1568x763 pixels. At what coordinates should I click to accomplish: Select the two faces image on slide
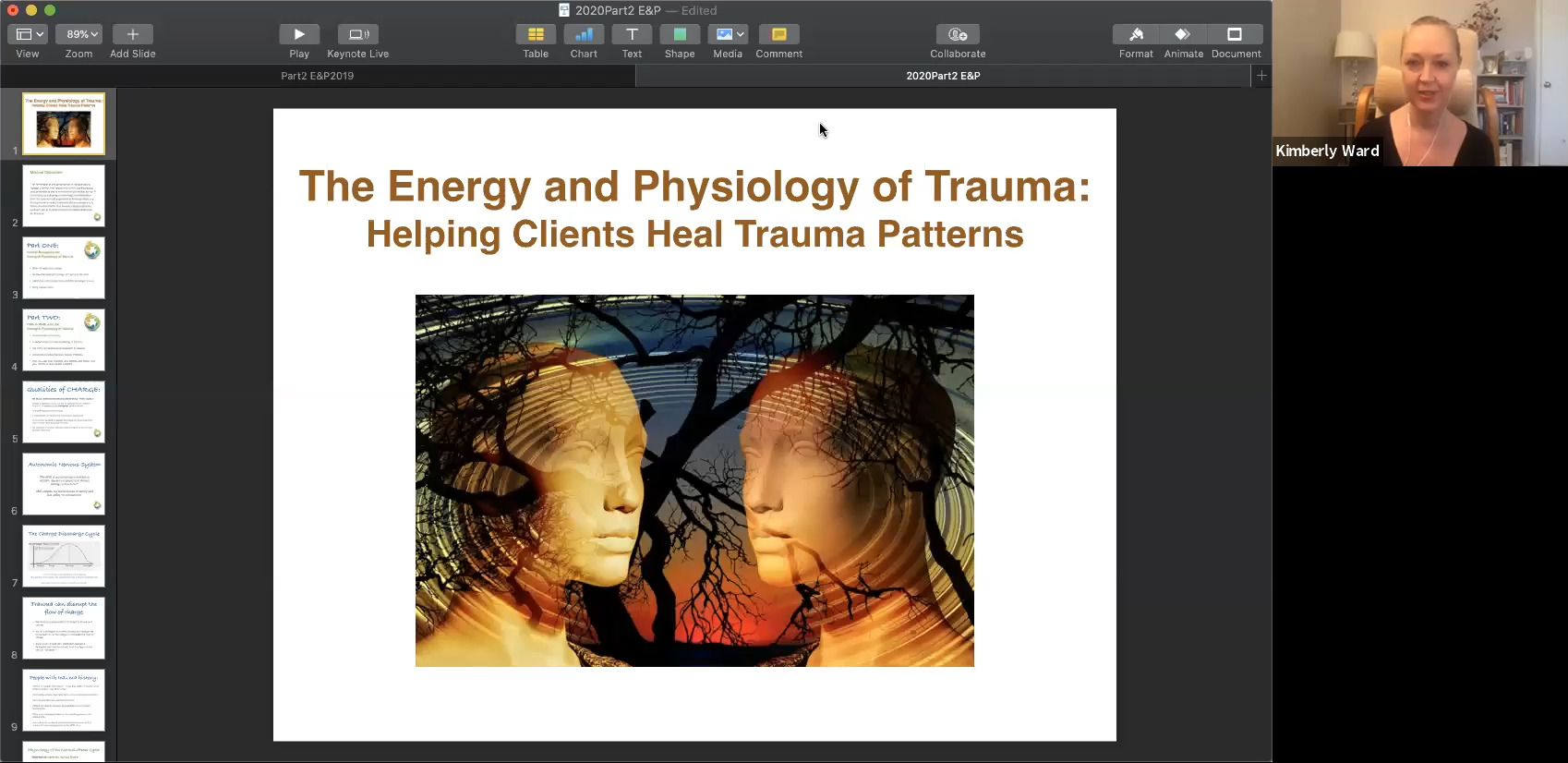[694, 480]
